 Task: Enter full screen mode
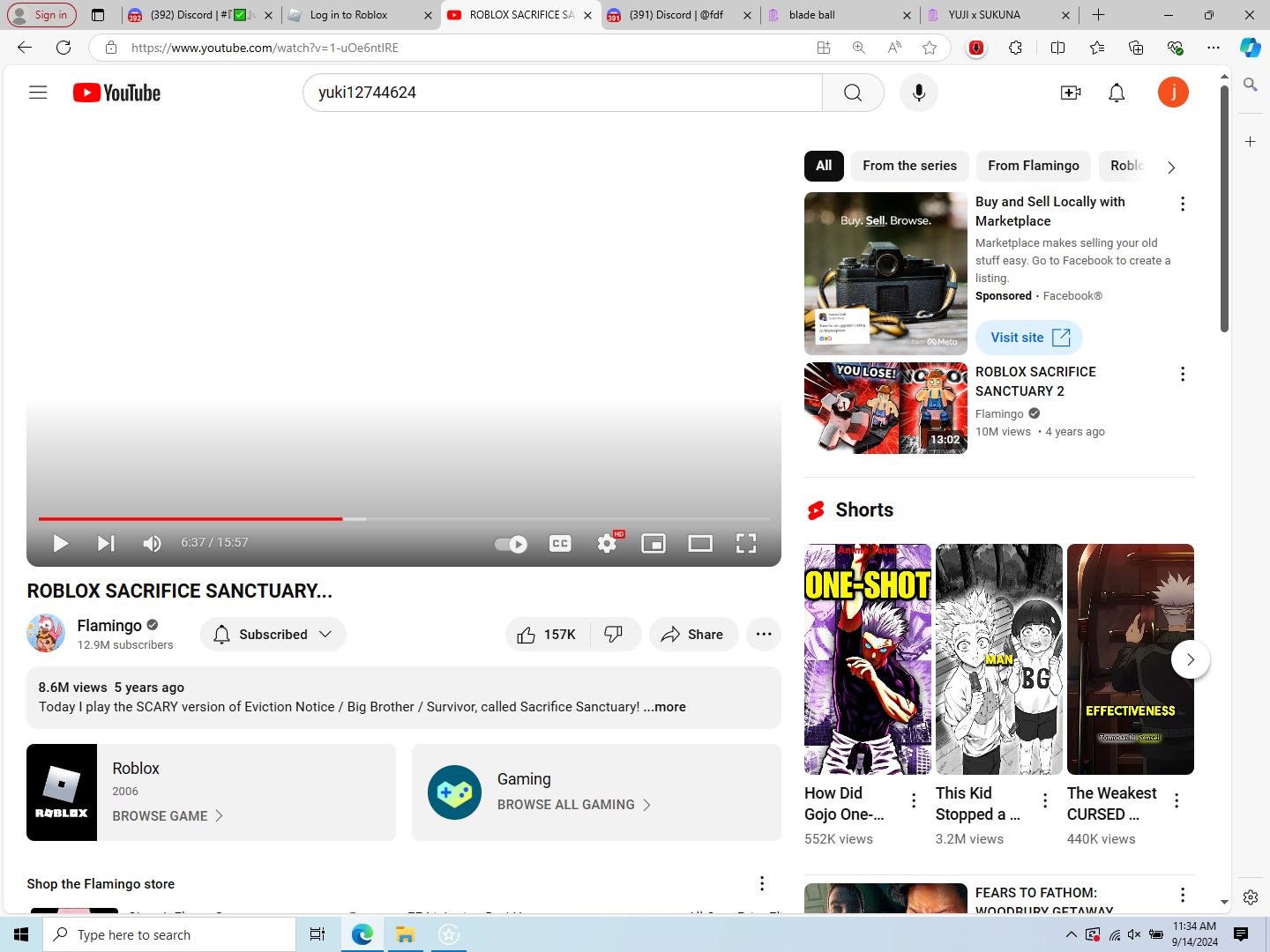tap(746, 543)
